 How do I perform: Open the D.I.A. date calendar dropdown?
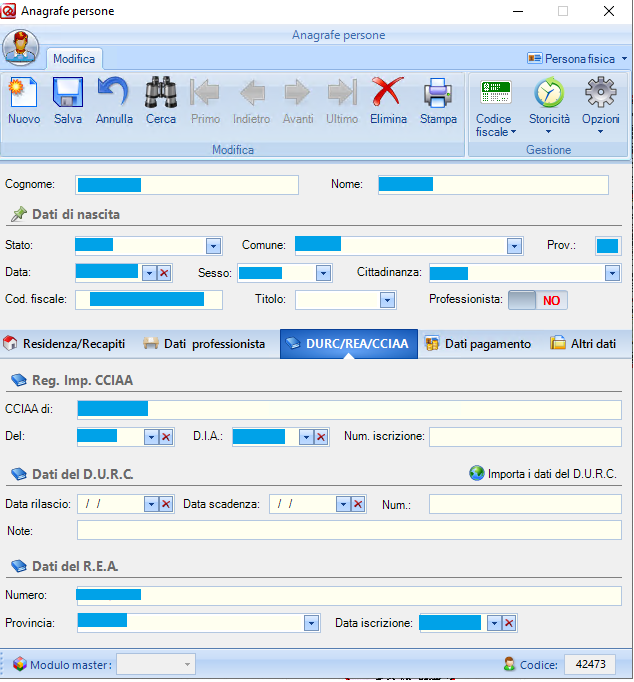pos(307,437)
